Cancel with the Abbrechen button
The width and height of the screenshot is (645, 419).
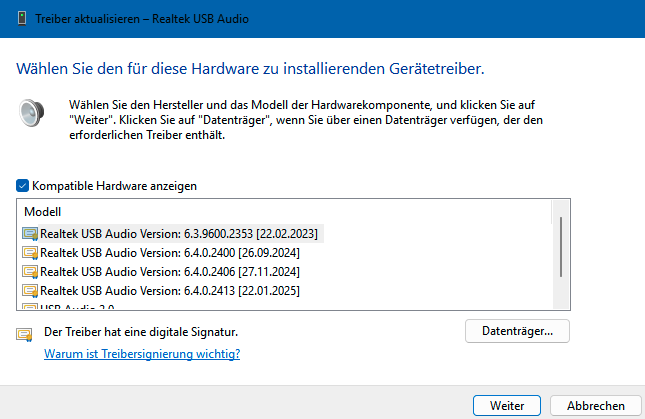pyautogui.click(x=596, y=406)
